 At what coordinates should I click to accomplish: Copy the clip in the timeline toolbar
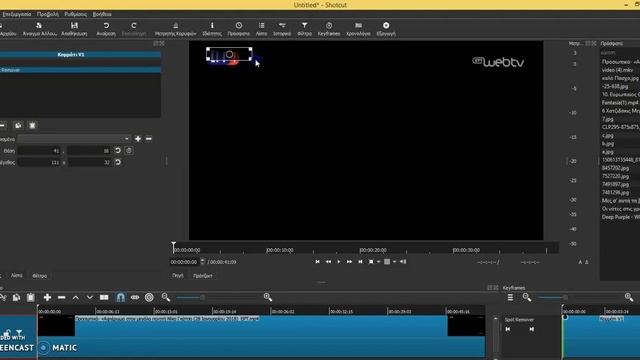tap(16, 298)
